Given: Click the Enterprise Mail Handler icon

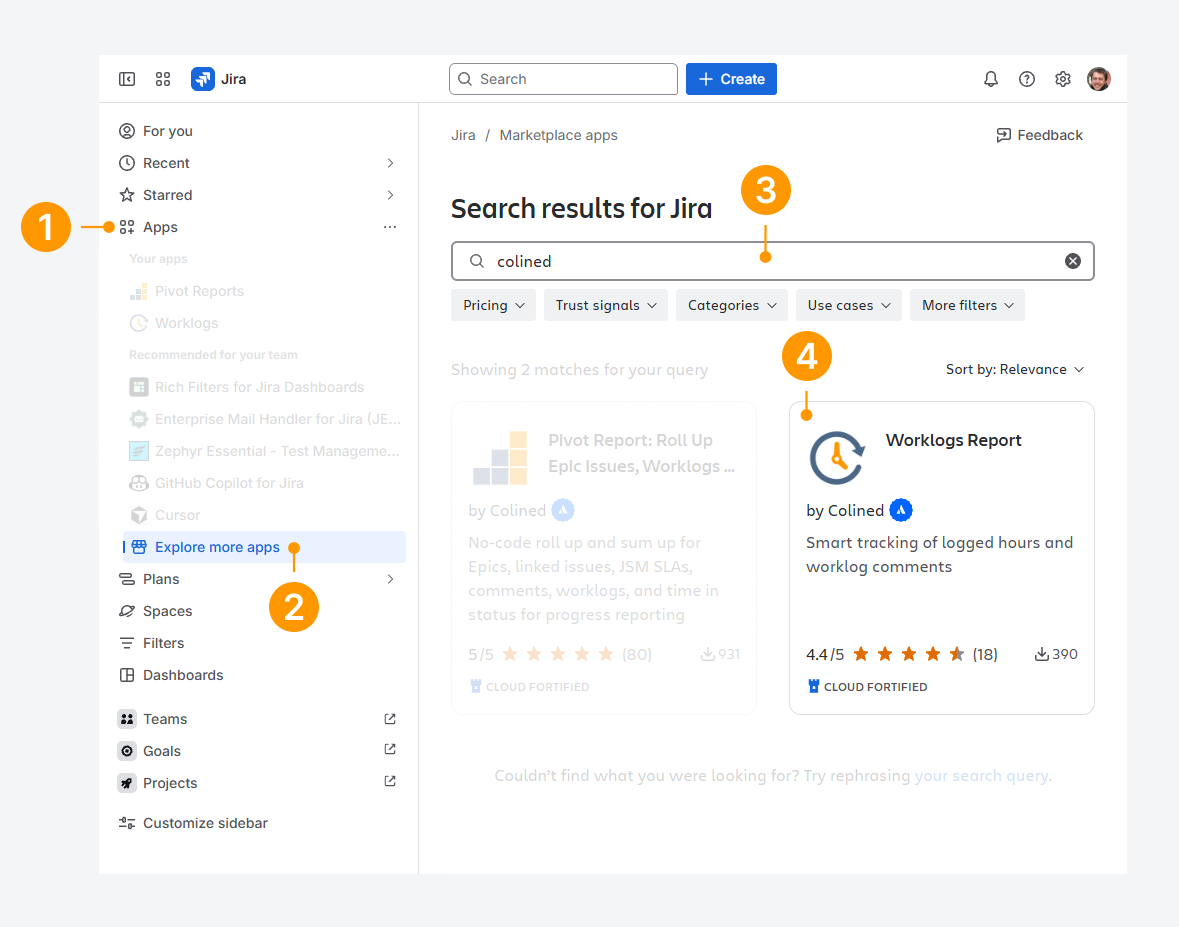Looking at the screenshot, I should 138,419.
